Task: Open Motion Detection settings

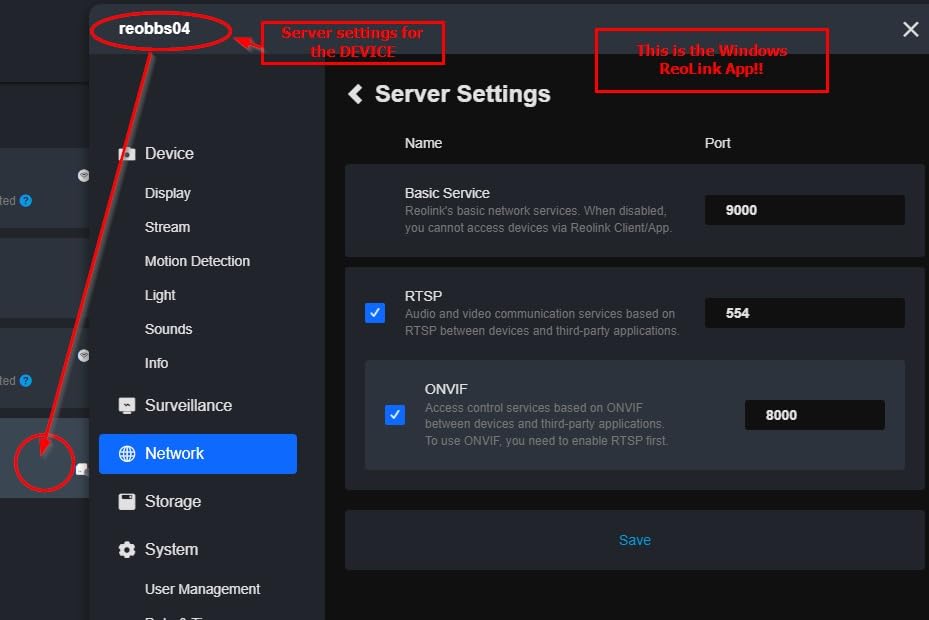Action: 197,261
